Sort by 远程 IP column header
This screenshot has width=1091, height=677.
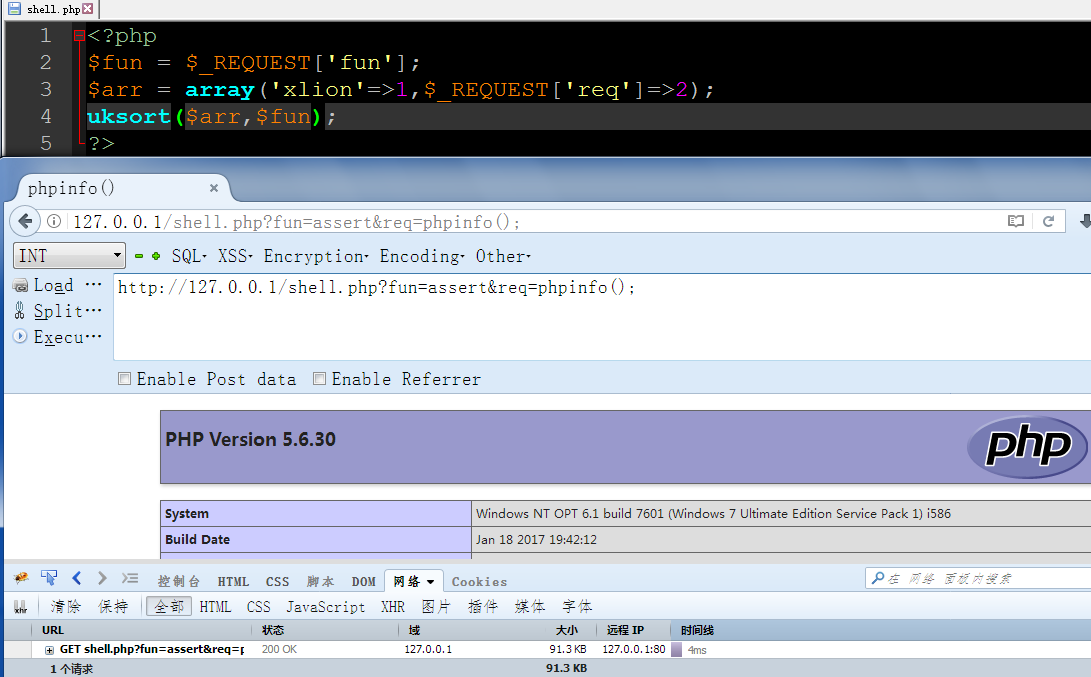point(633,630)
